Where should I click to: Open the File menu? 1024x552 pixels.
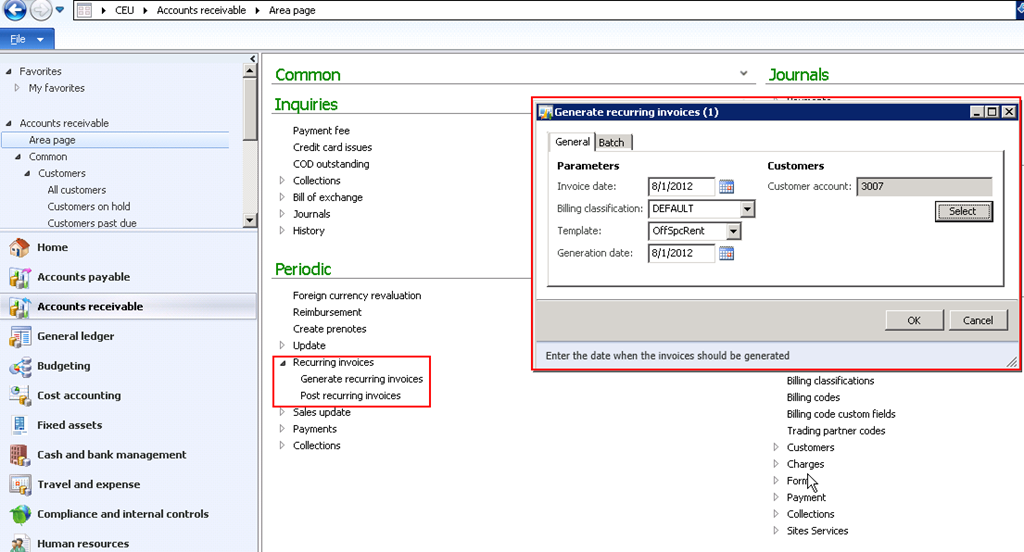pos(26,39)
